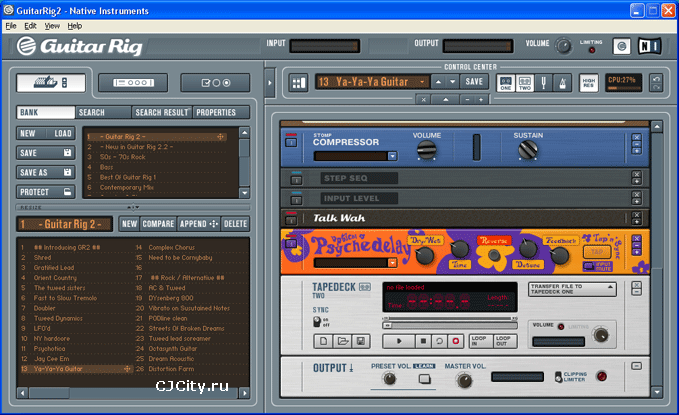
Task: Toggle loop playback in Tapedeck Two
Action: point(439,341)
